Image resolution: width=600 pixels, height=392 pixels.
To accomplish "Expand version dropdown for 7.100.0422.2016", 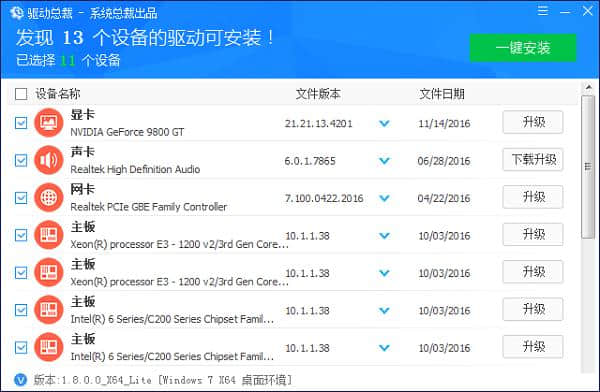I will tap(384, 198).
